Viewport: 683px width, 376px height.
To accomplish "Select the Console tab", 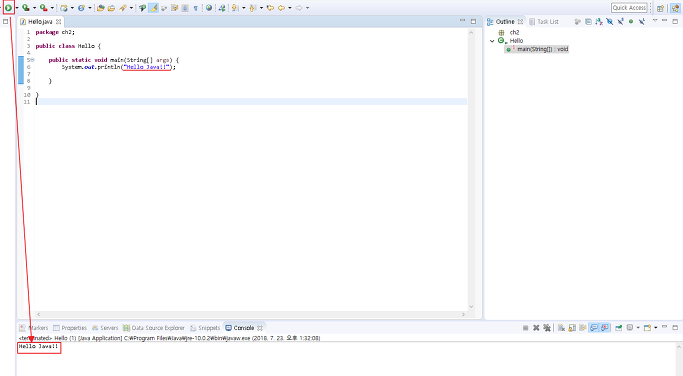I will (x=243, y=328).
